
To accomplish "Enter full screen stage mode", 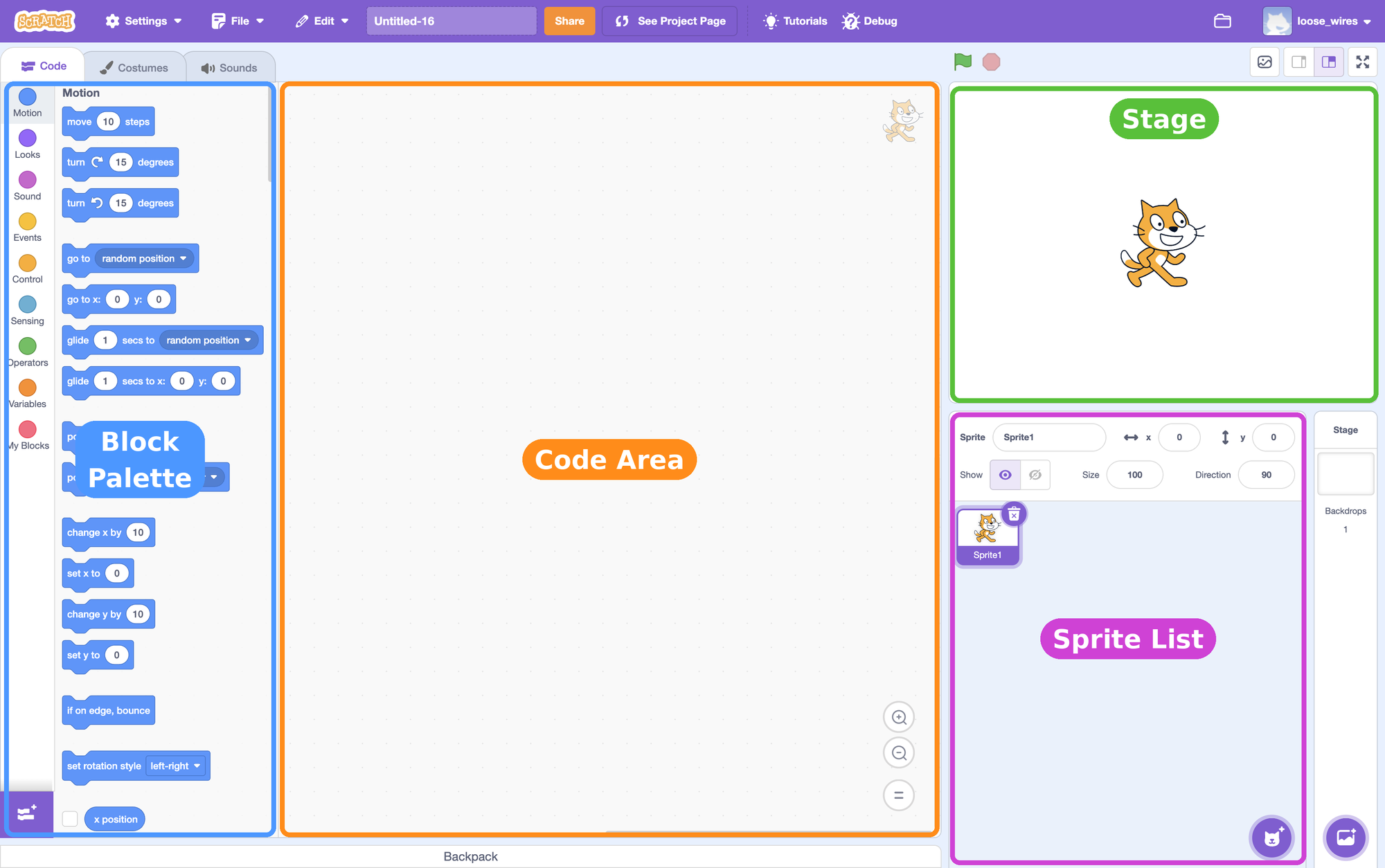I will [x=1363, y=62].
